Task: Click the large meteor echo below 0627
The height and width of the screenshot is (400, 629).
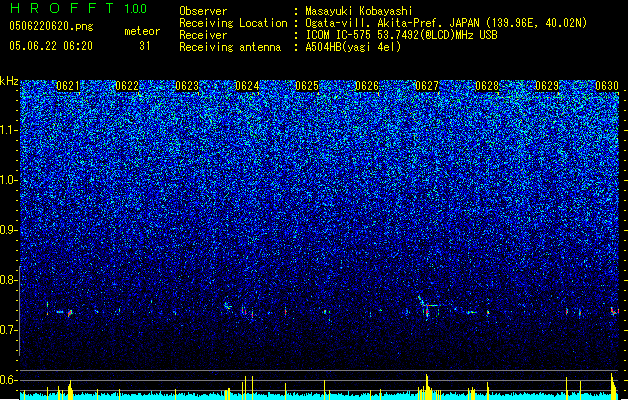Action: pos(426,306)
